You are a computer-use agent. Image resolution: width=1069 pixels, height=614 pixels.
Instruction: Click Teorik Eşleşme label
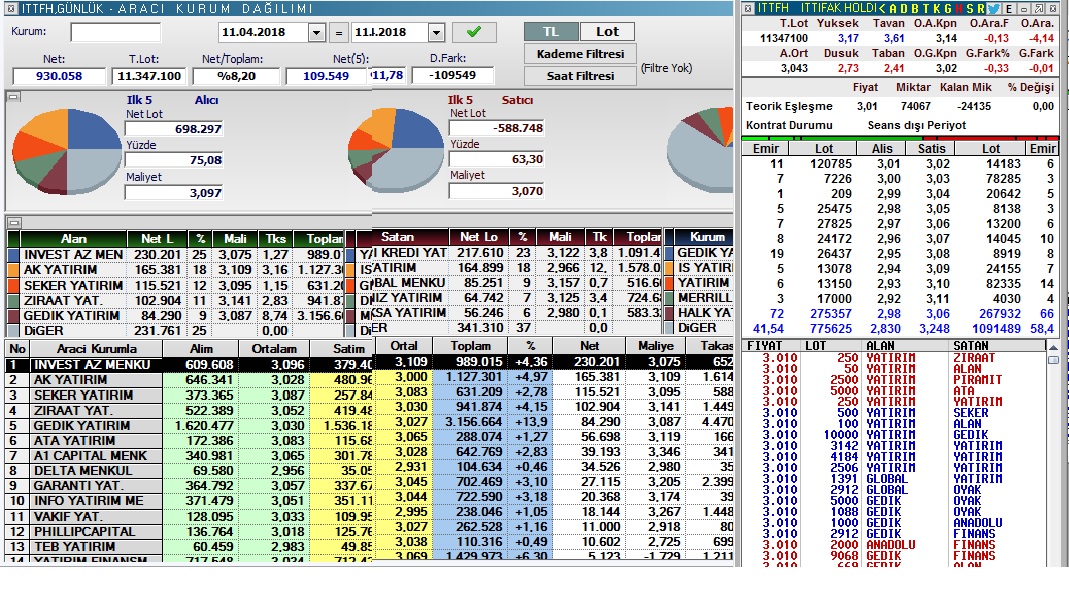pos(789,106)
